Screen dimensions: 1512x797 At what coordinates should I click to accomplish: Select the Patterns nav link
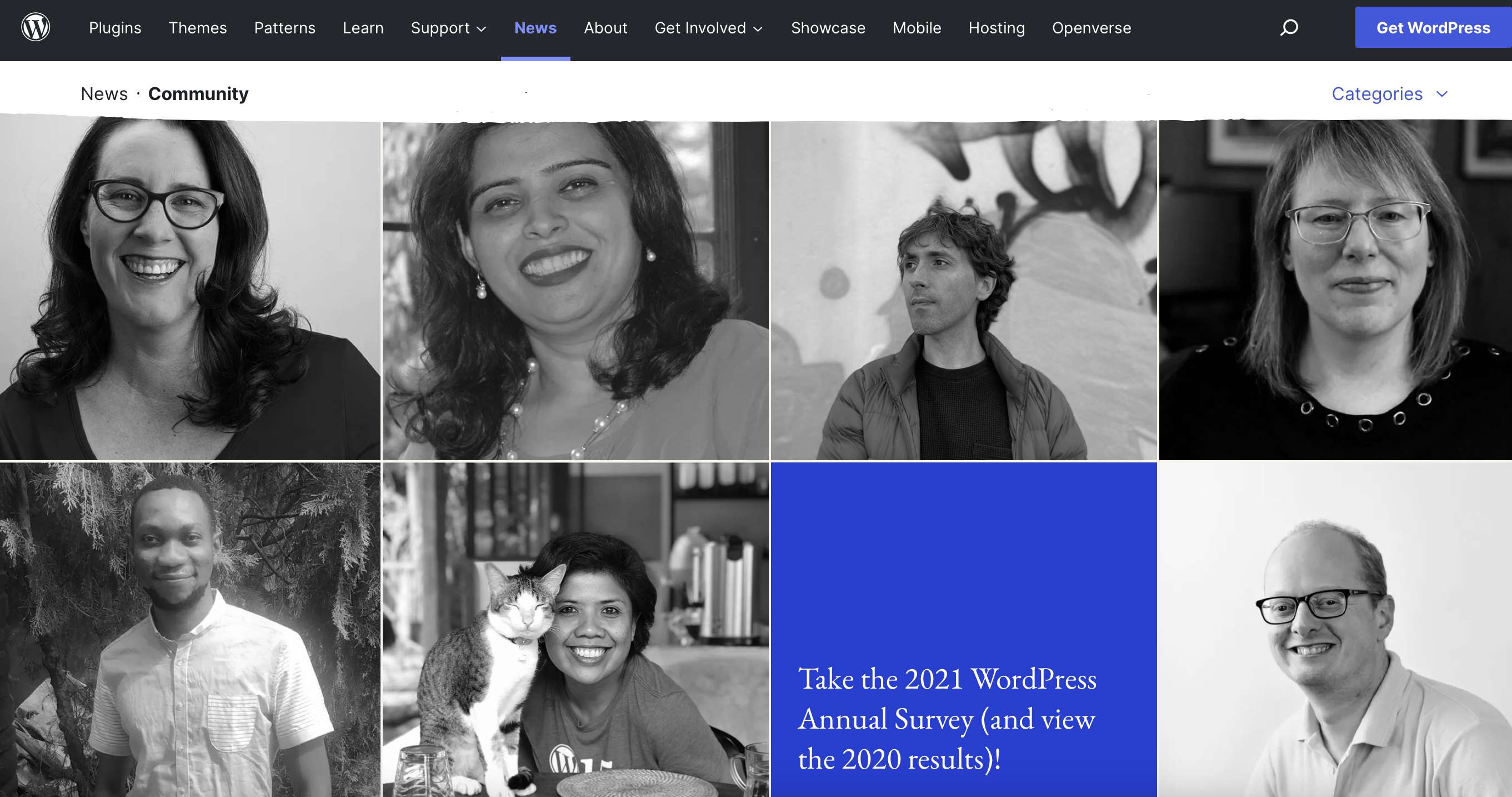[x=284, y=28]
